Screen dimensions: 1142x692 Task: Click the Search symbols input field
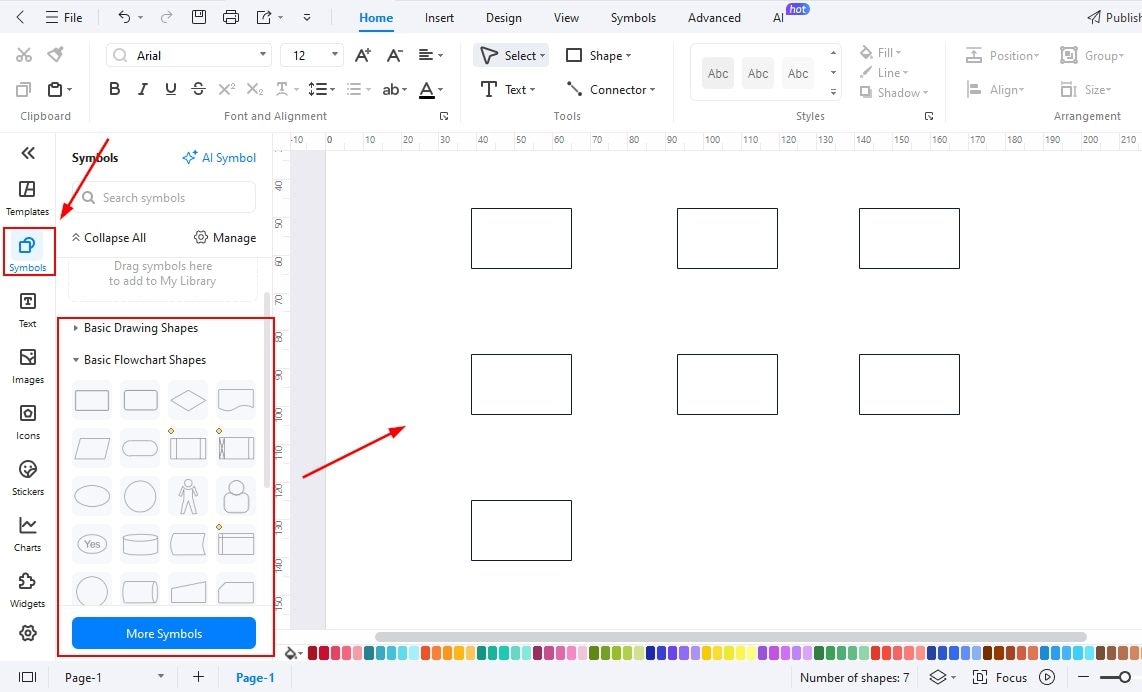click(x=163, y=197)
